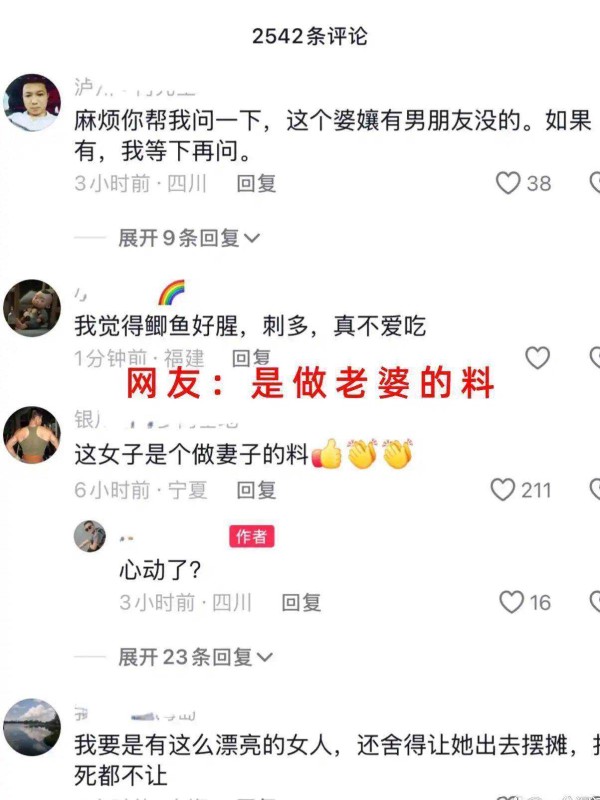600x800 pixels.
Task: Click chevron beside 展开9条回复
Action: tap(252, 238)
